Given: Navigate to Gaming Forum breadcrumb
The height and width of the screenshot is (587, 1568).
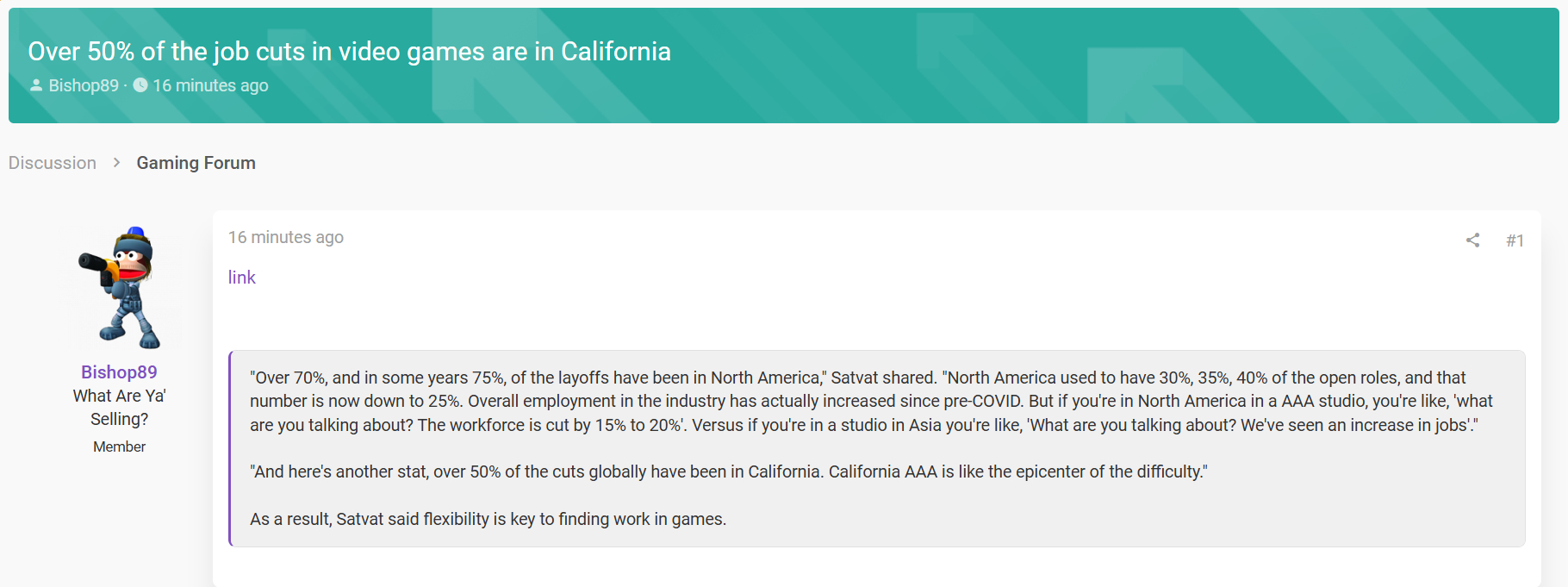Looking at the screenshot, I should pos(196,163).
